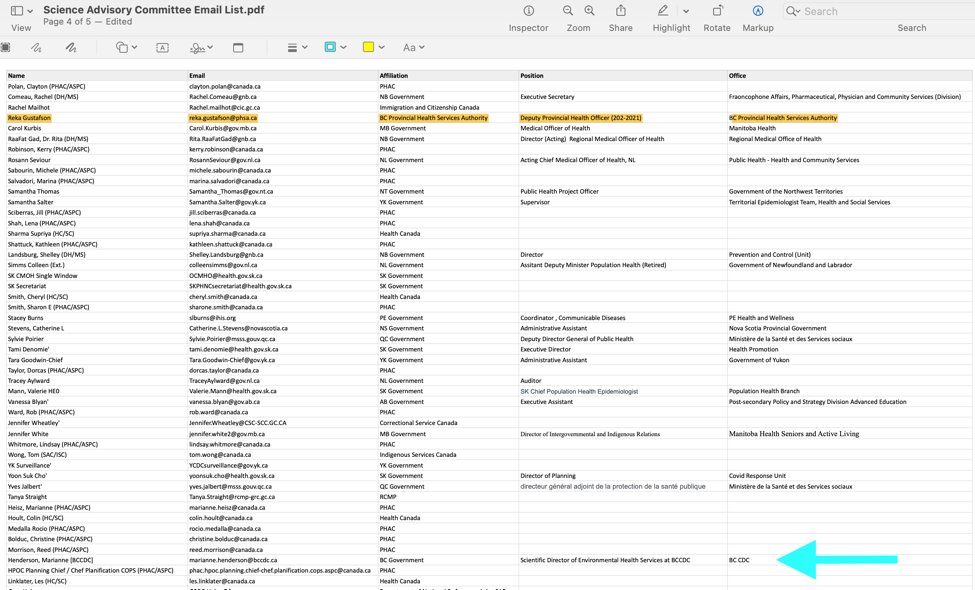Screen dimensions: 975x590
Task: Expand the Signature dropdown arrow
Action: [210, 47]
